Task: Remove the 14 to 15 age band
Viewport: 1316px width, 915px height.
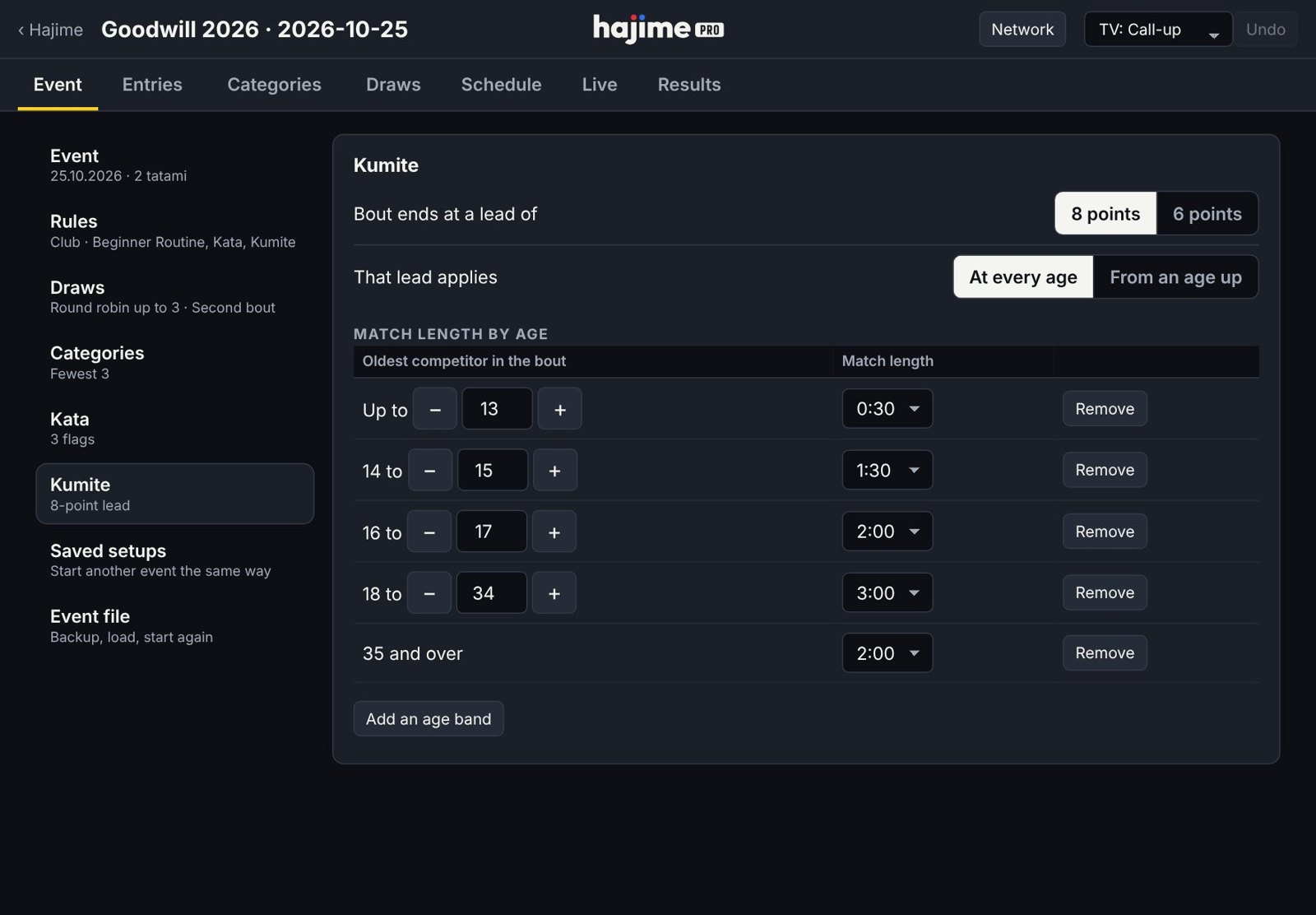Action: click(1105, 470)
